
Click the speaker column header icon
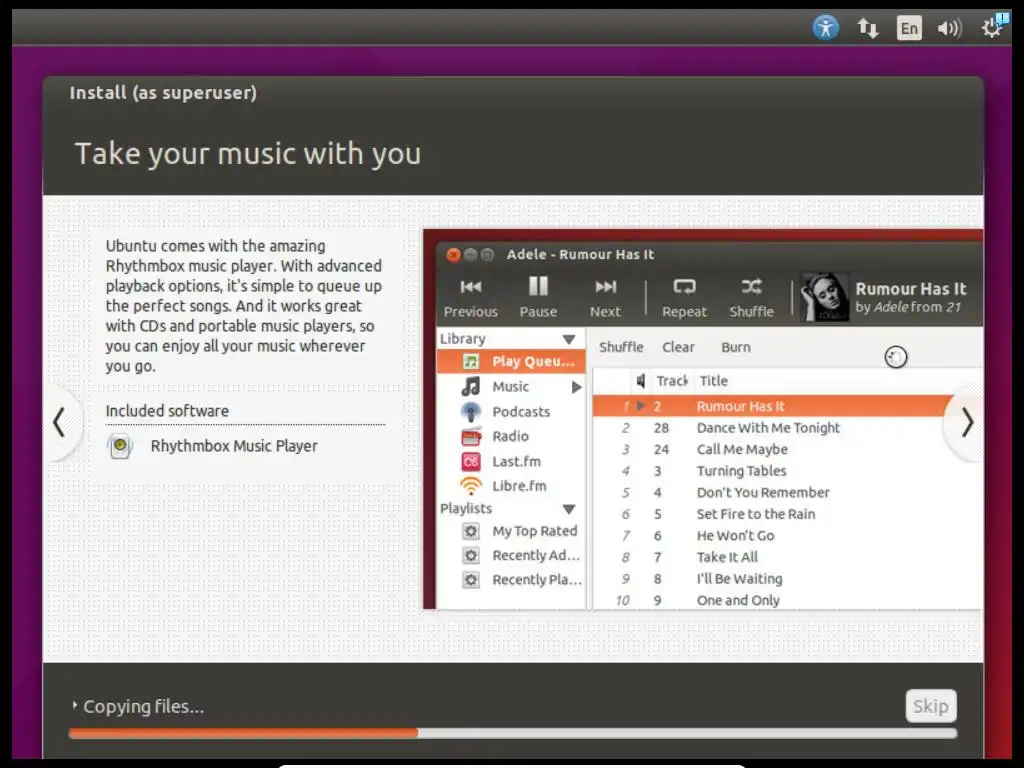641,381
